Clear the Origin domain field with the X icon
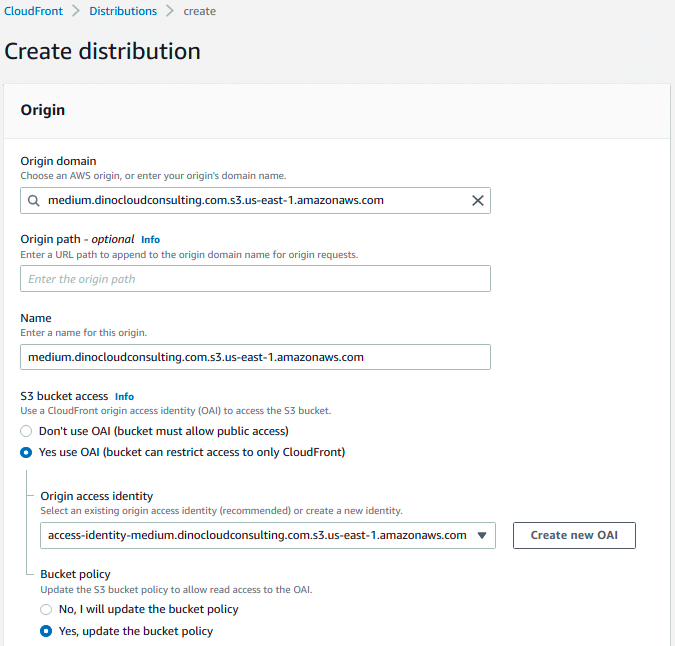Image resolution: width=675 pixels, height=646 pixels. [478, 201]
